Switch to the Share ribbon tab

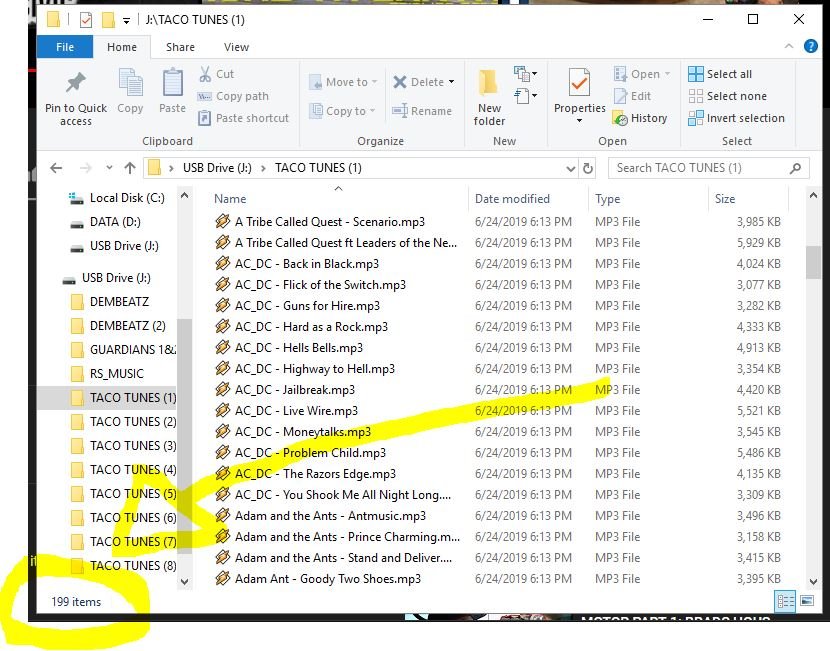tap(180, 47)
